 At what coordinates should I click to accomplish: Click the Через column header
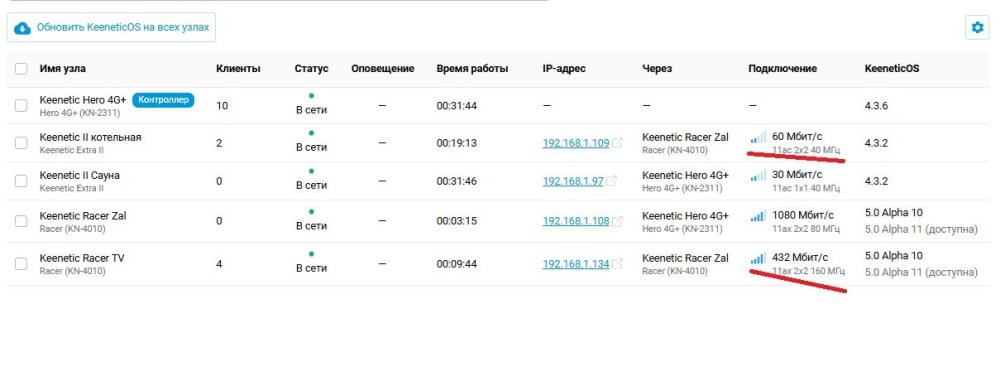coord(657,69)
